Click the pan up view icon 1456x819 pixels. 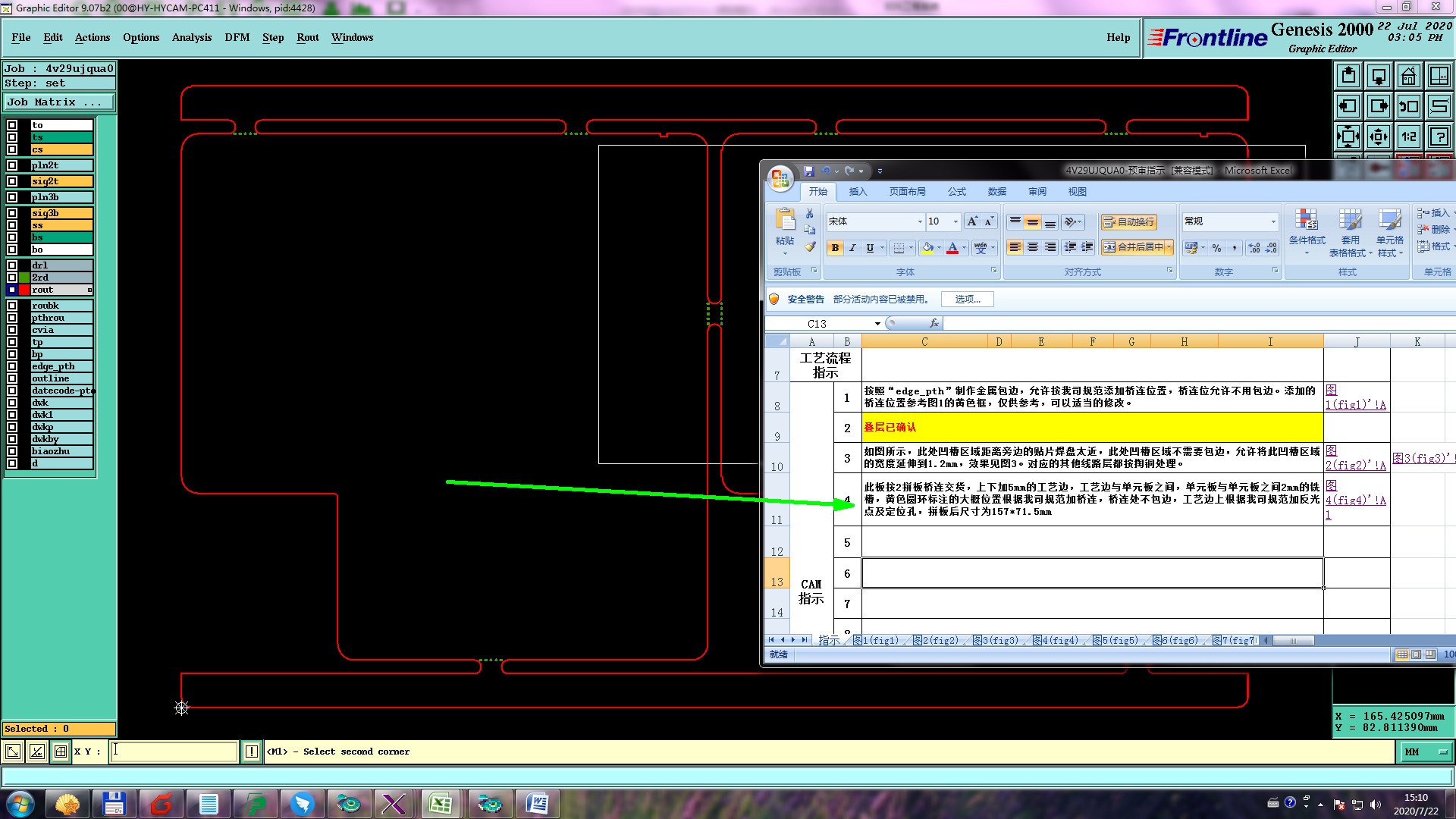1348,76
